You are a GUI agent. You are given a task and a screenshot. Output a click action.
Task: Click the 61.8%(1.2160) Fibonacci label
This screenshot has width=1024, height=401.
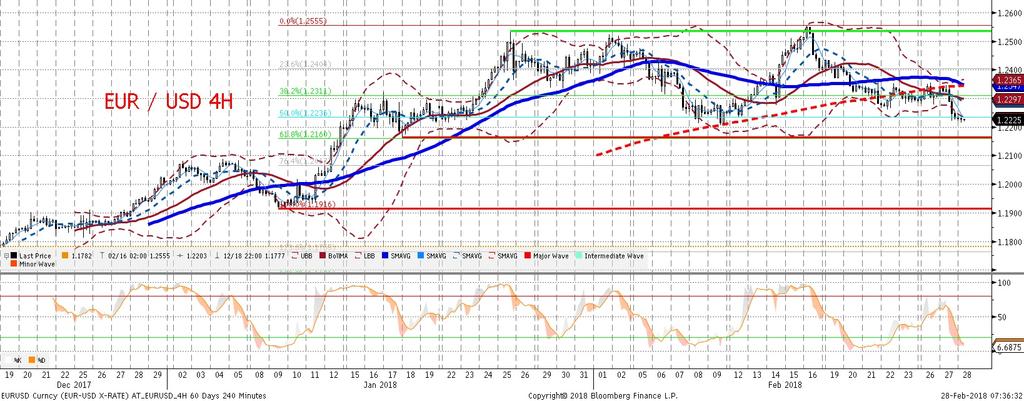pos(307,134)
